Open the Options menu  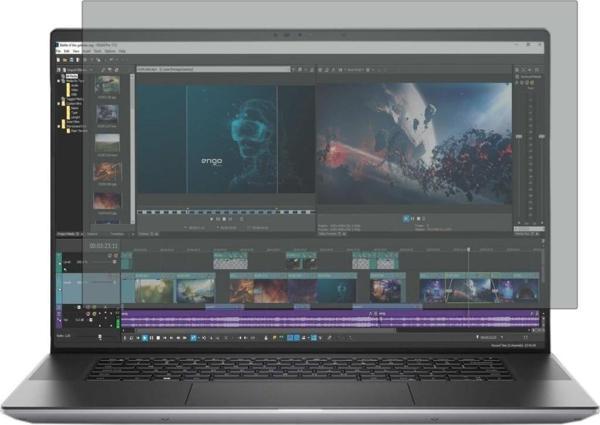coord(110,51)
